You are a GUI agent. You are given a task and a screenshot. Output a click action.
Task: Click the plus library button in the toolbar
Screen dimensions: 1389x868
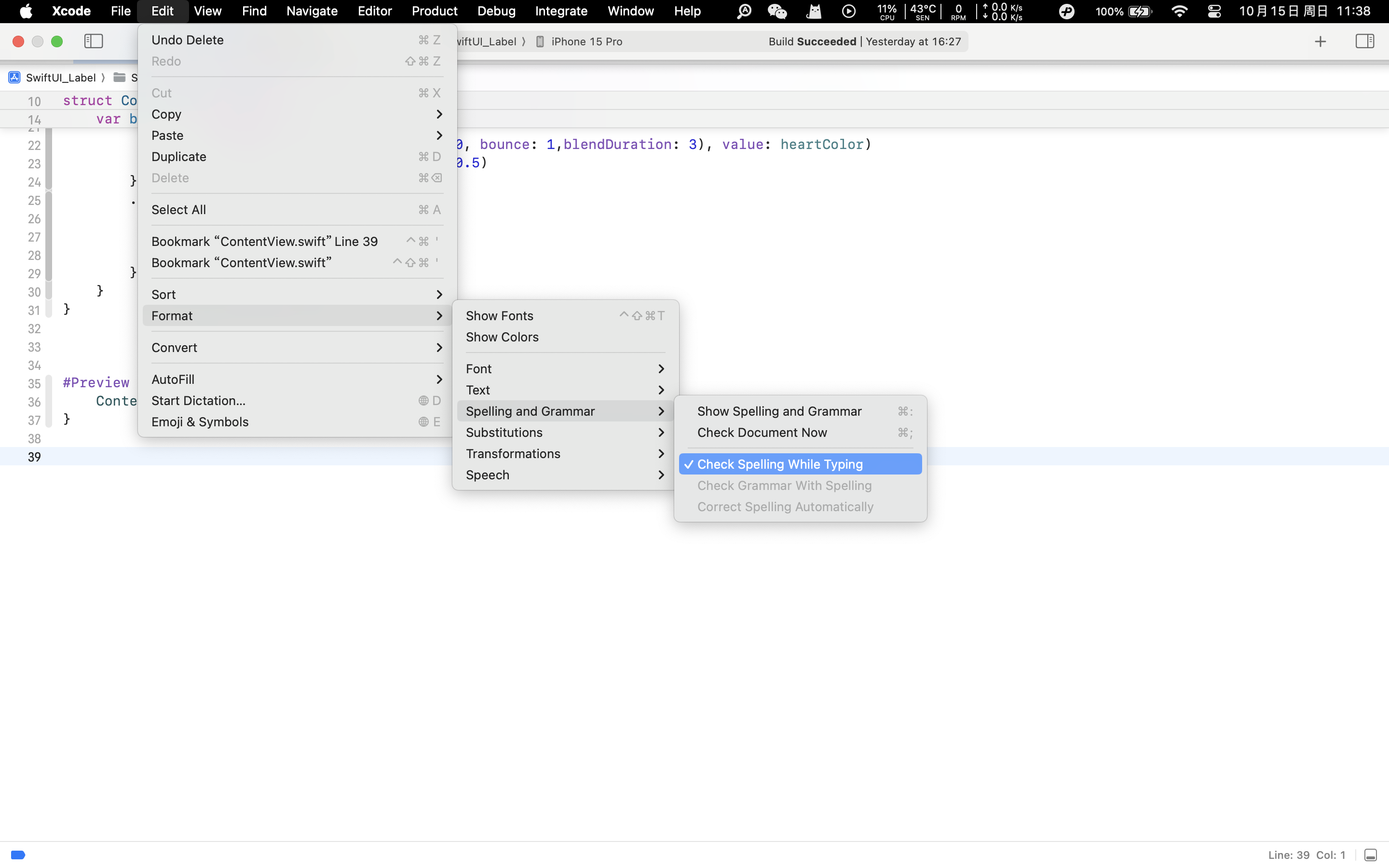[x=1320, y=41]
